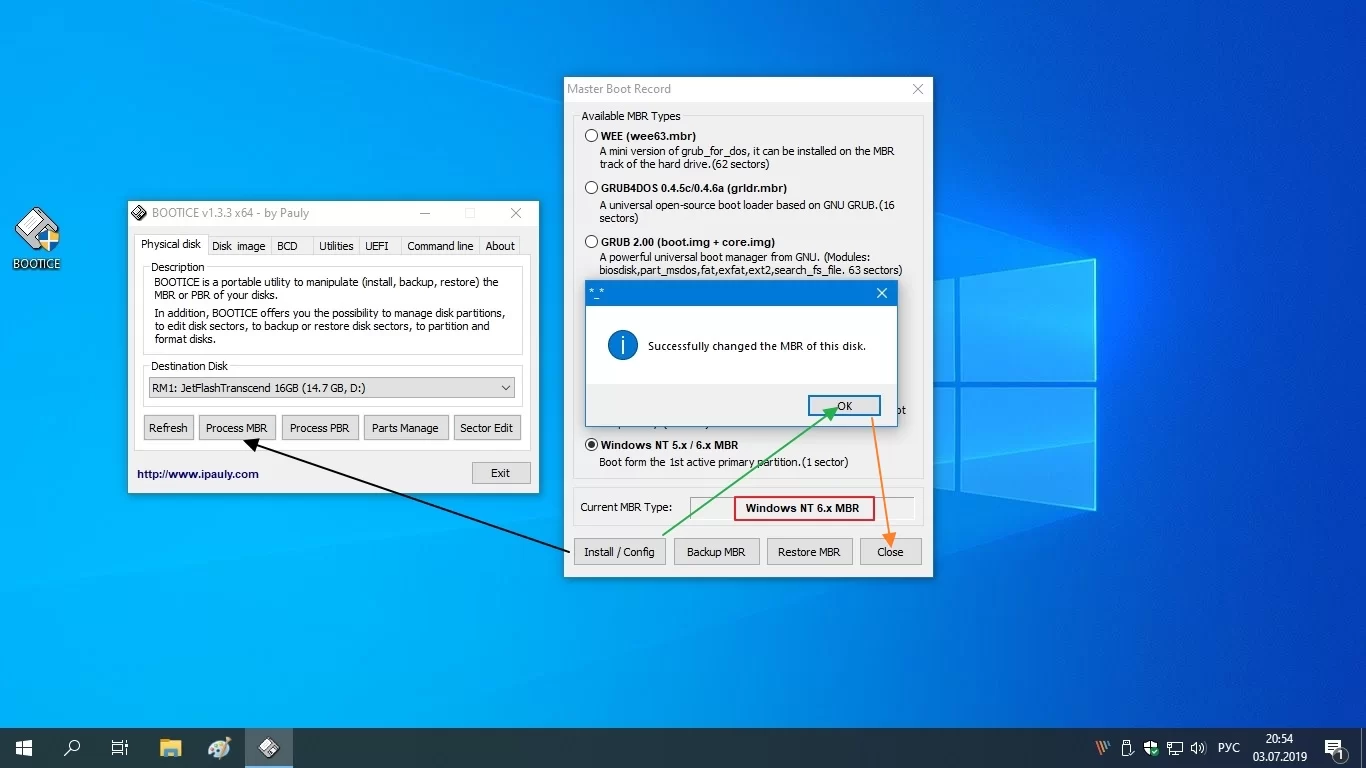Select Windows NT 5.x / 6.x MBR option

click(x=591, y=445)
